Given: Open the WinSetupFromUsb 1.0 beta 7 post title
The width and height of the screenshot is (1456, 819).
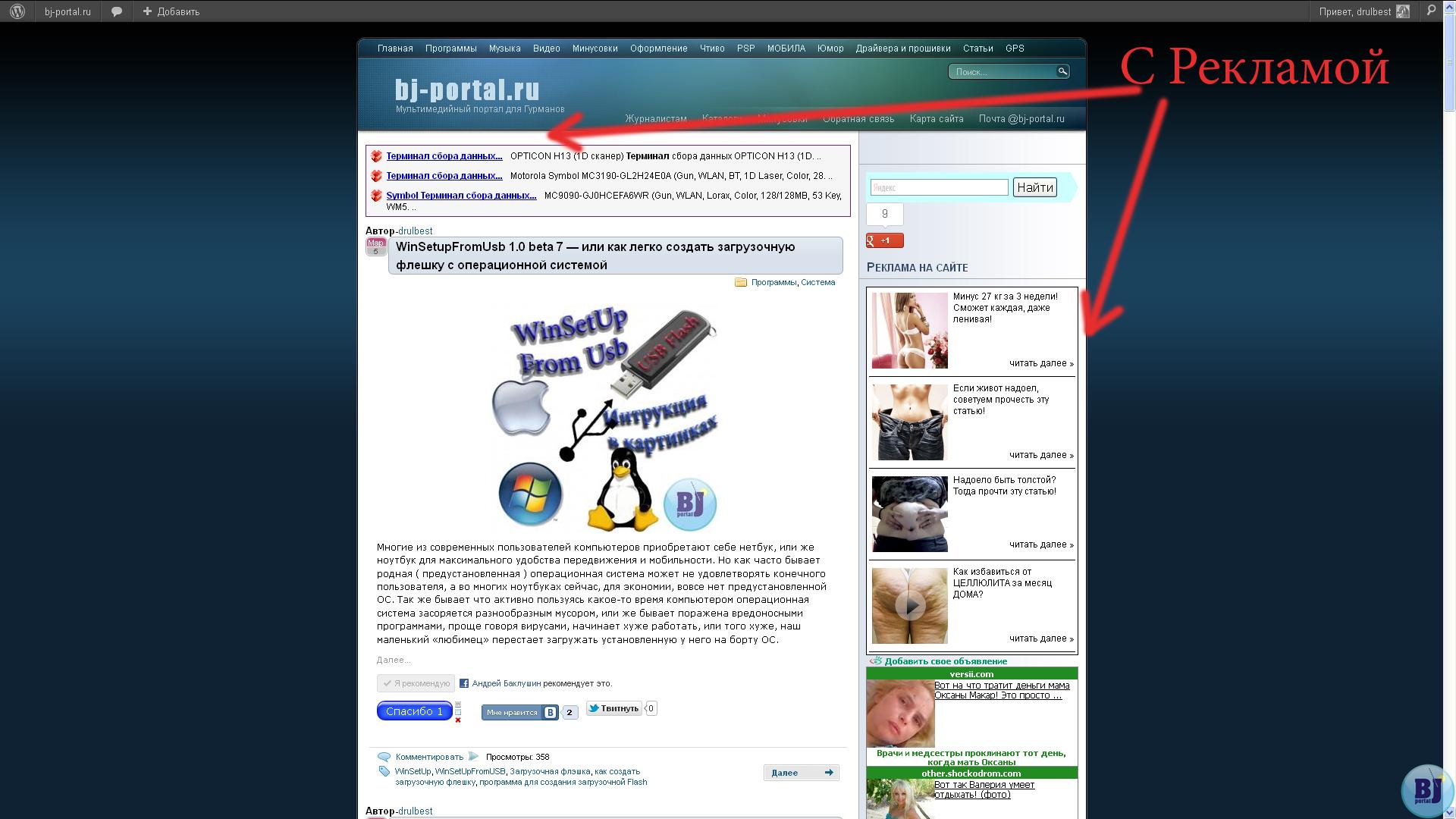Looking at the screenshot, I should click(x=595, y=256).
